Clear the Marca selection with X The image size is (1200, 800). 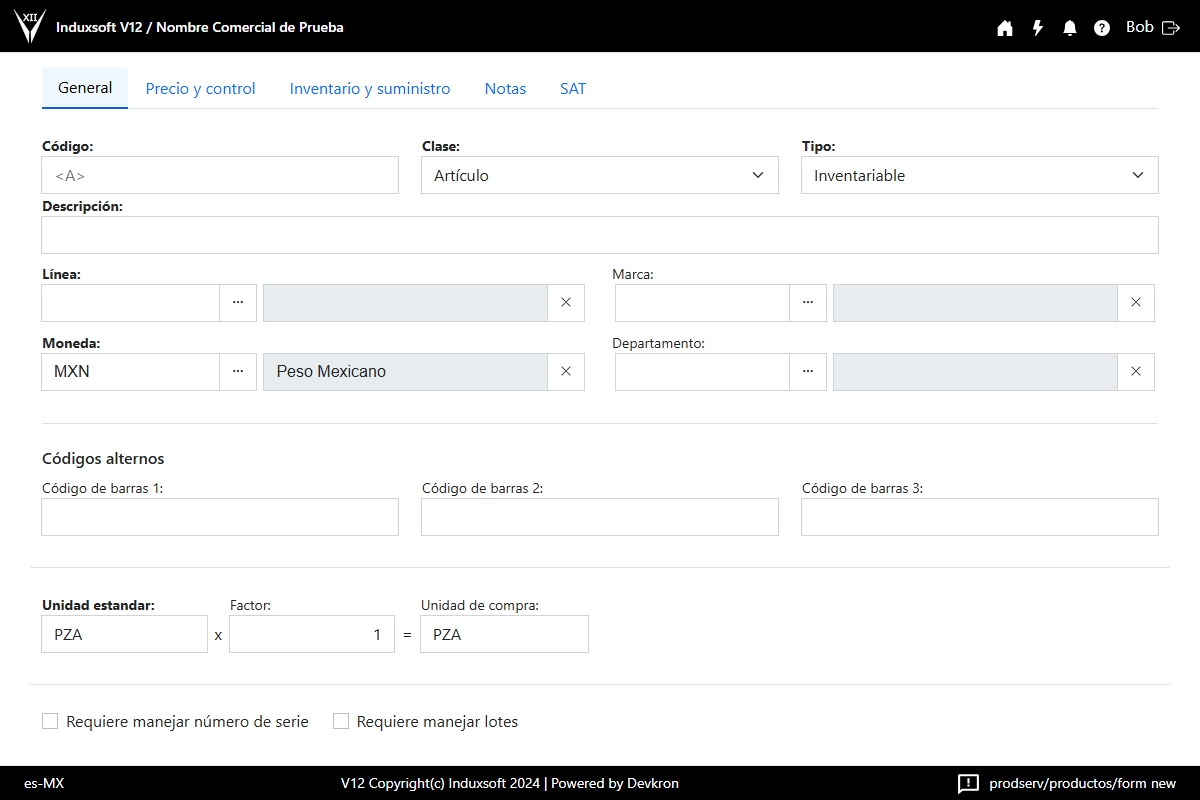1136,302
